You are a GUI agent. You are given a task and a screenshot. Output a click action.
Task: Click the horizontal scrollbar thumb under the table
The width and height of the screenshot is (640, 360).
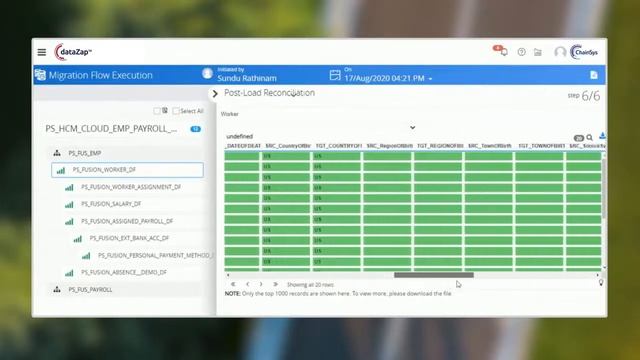[434, 275]
